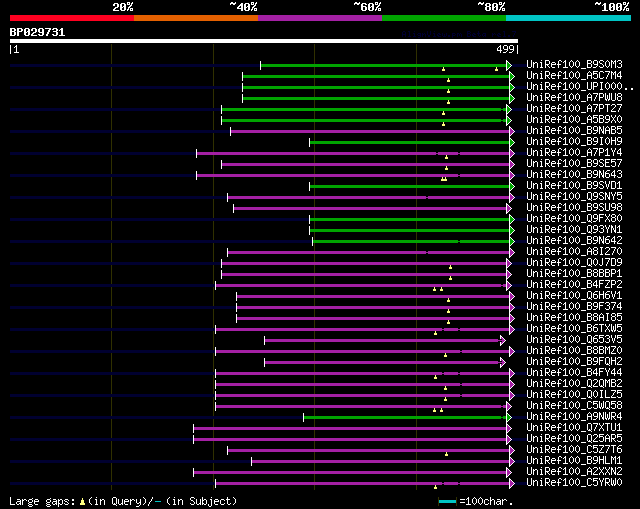Open the truncated UniRef100_UPI000.. hit
The image size is (640, 509).
click(x=580, y=86)
